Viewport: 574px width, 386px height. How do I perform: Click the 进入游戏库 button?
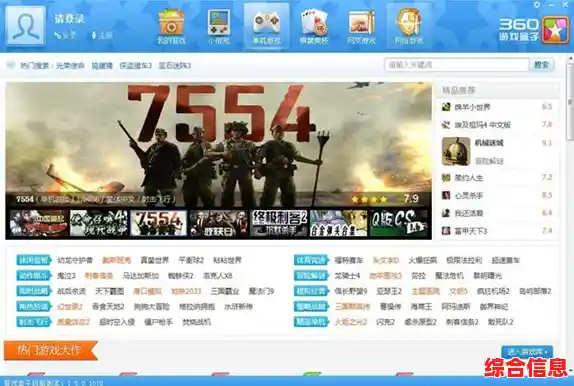(x=527, y=352)
